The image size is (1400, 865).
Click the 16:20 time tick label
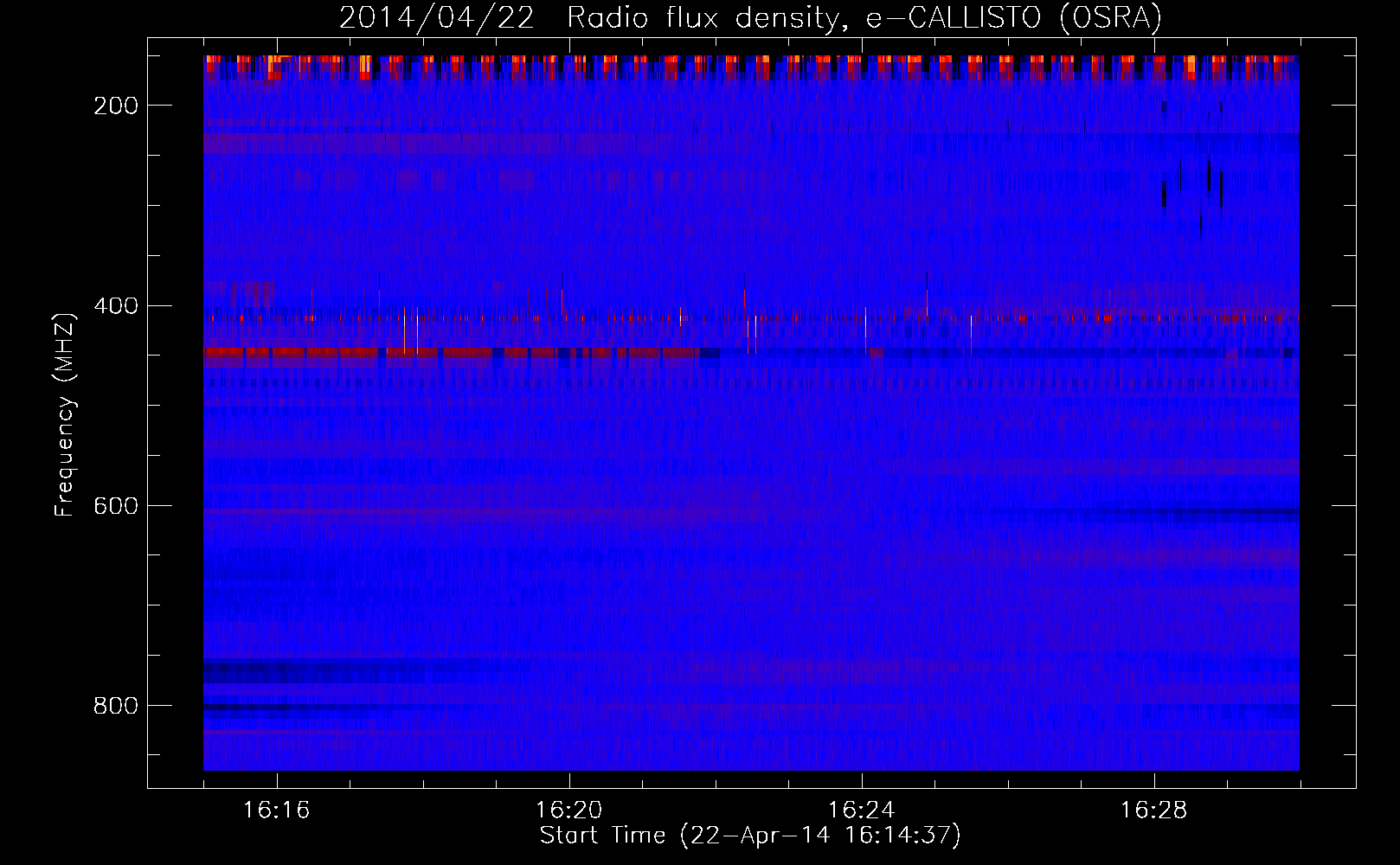(569, 810)
